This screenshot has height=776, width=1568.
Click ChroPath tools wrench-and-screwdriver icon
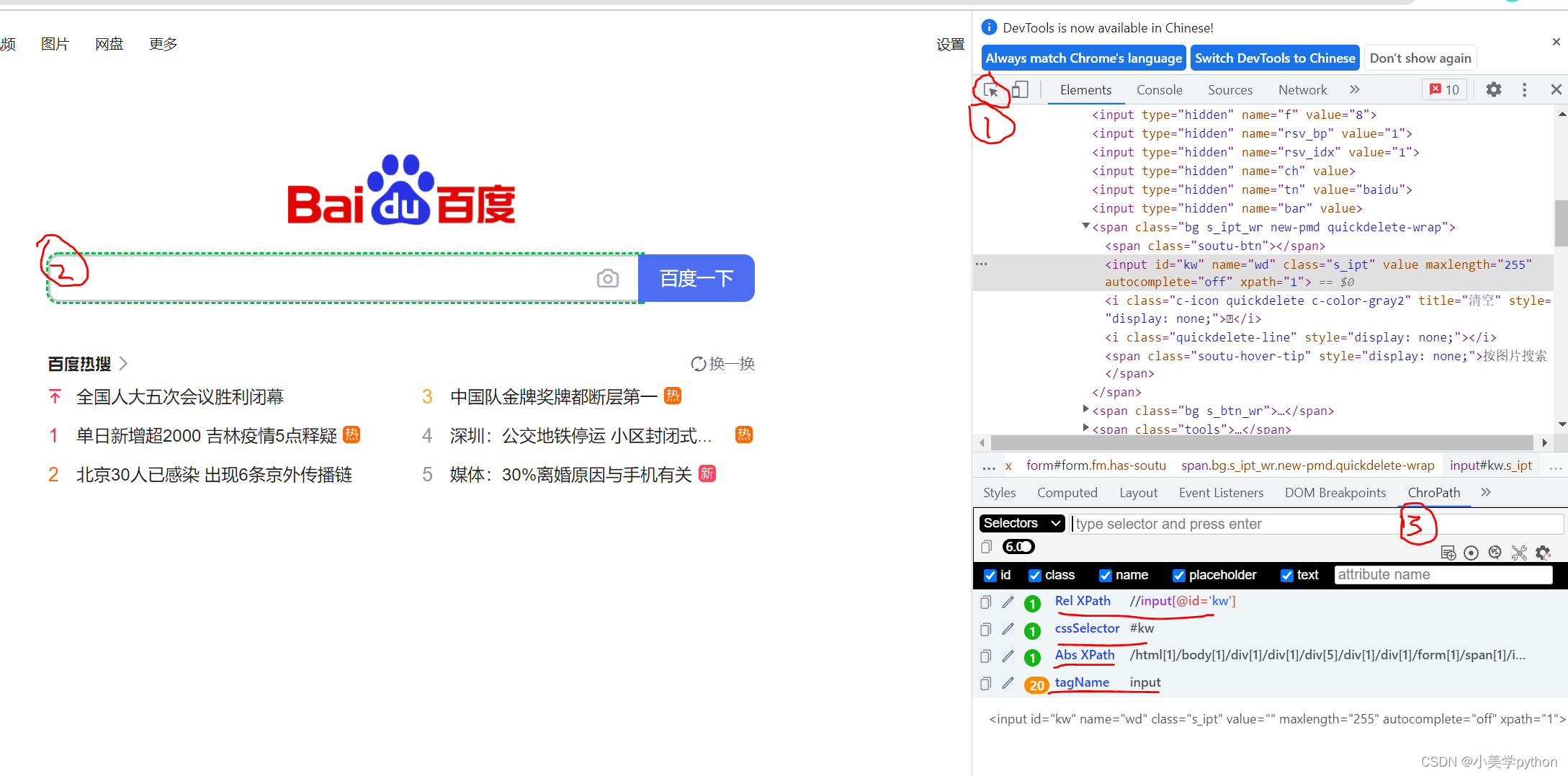pos(1519,553)
